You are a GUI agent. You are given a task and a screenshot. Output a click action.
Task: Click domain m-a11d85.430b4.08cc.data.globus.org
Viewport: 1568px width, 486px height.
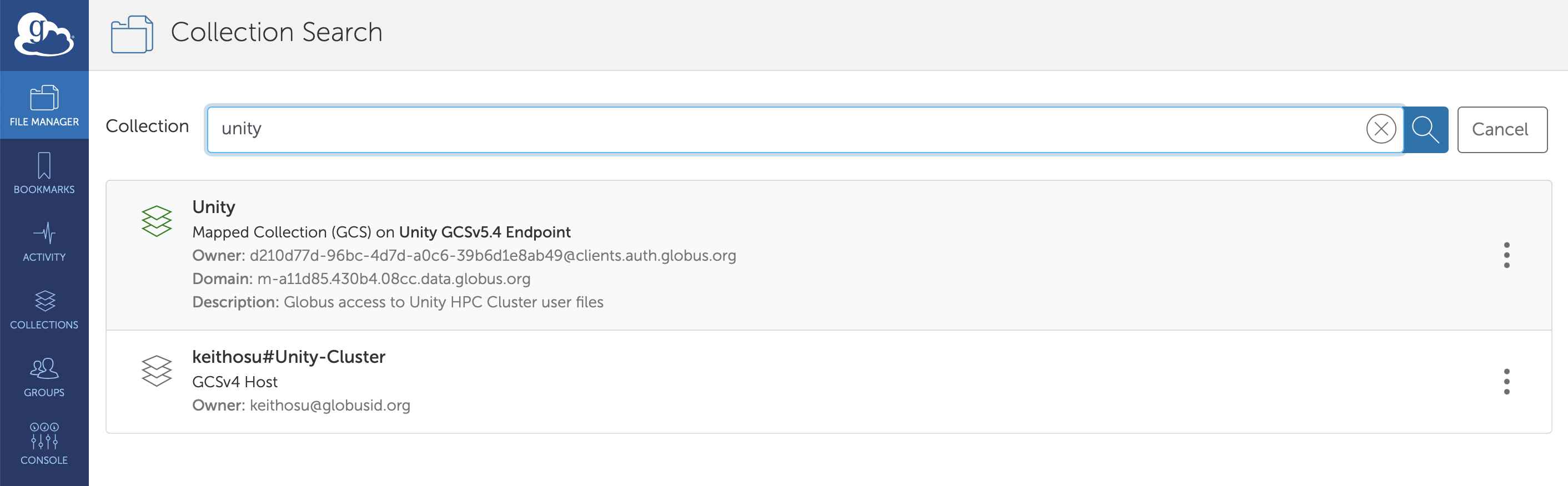tap(393, 279)
